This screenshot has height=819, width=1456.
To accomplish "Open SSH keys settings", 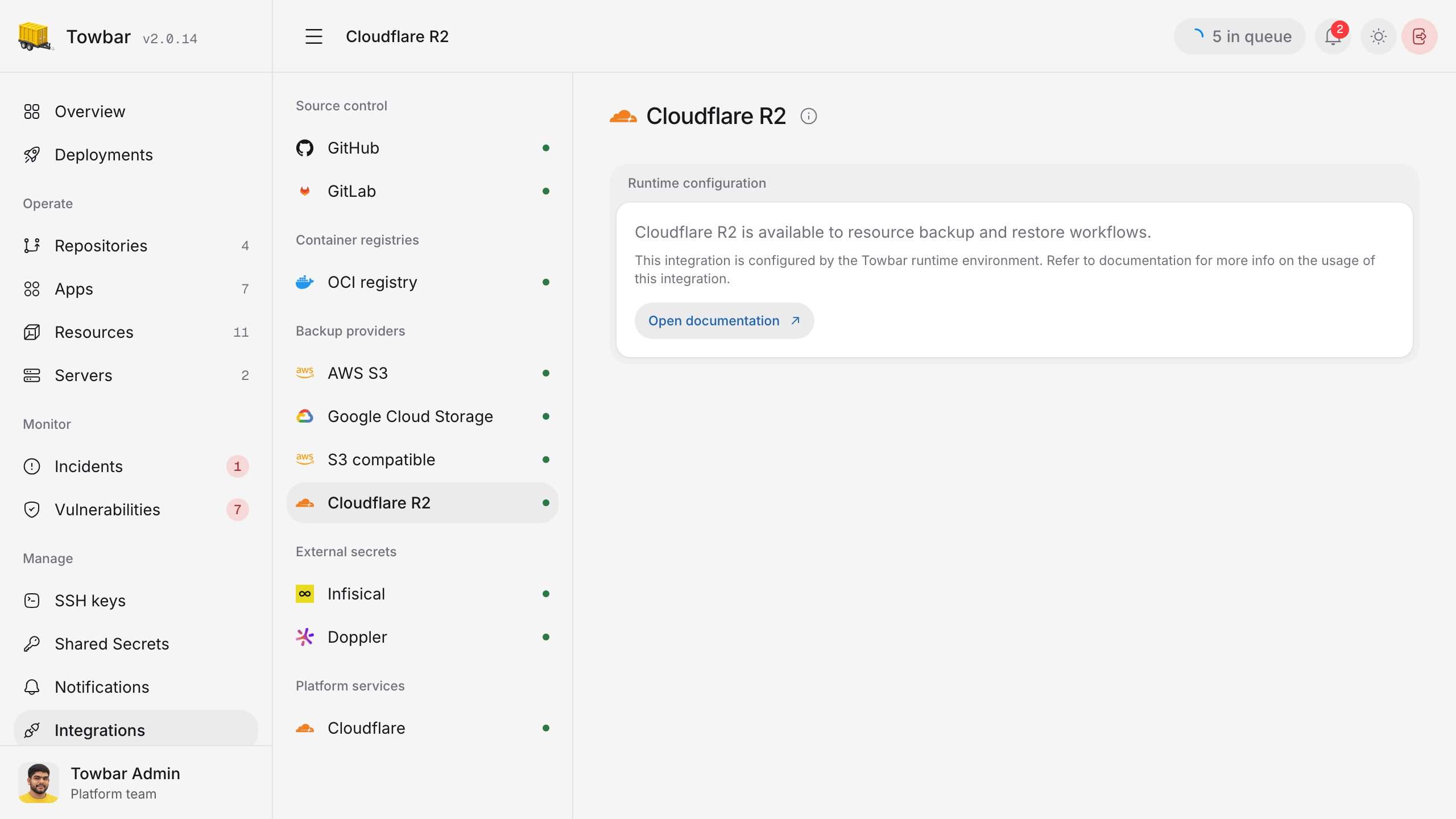I will click(x=136, y=601).
